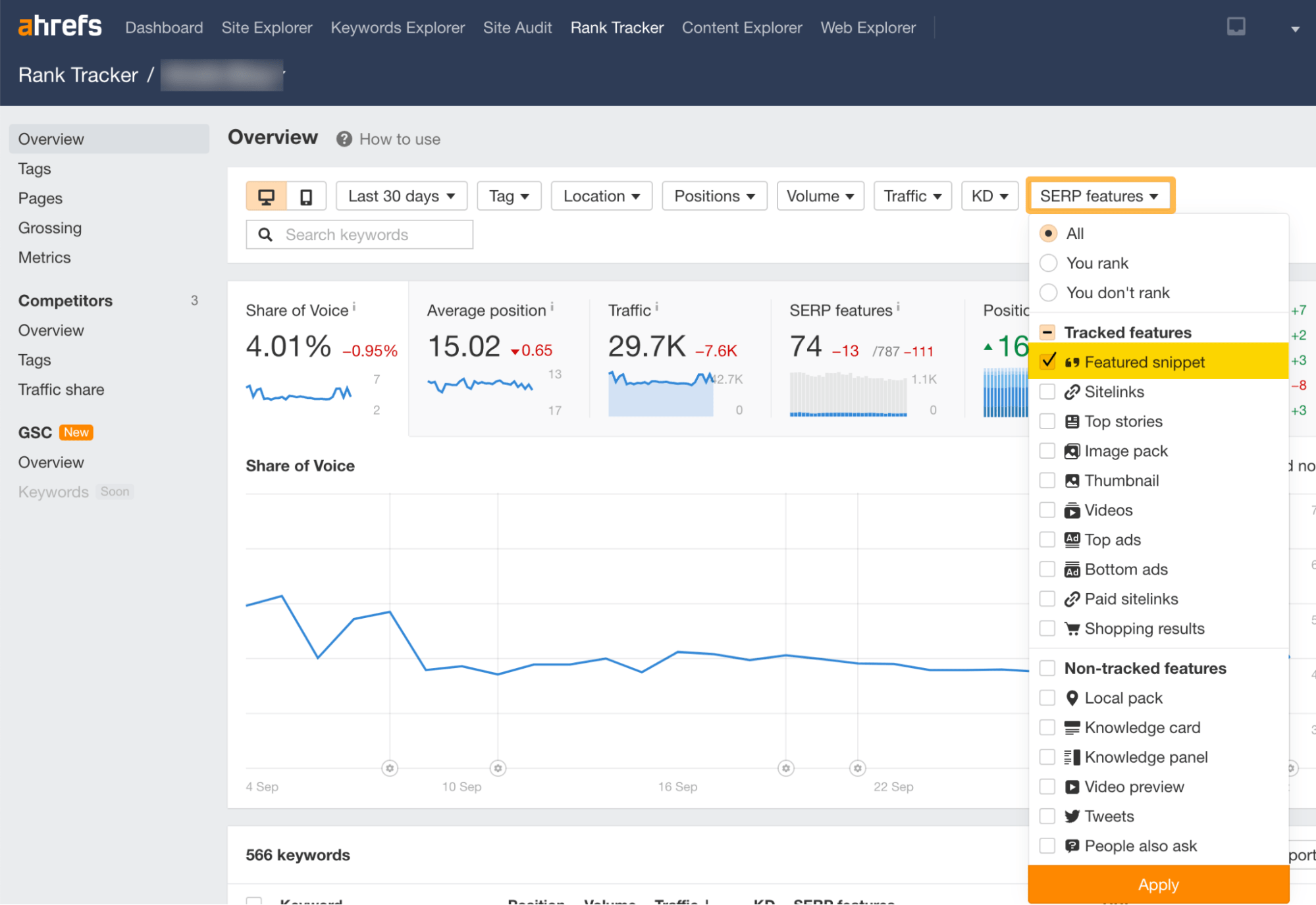1316x905 pixels.
Task: Go to Site Audit in the top menu
Action: (517, 27)
